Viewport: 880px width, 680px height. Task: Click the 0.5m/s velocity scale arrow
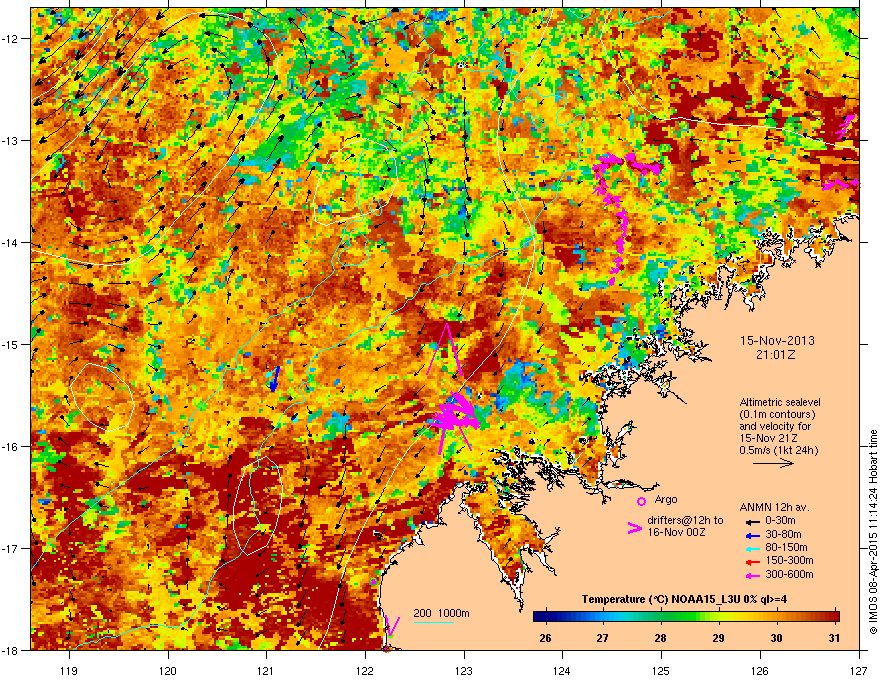[x=773, y=463]
